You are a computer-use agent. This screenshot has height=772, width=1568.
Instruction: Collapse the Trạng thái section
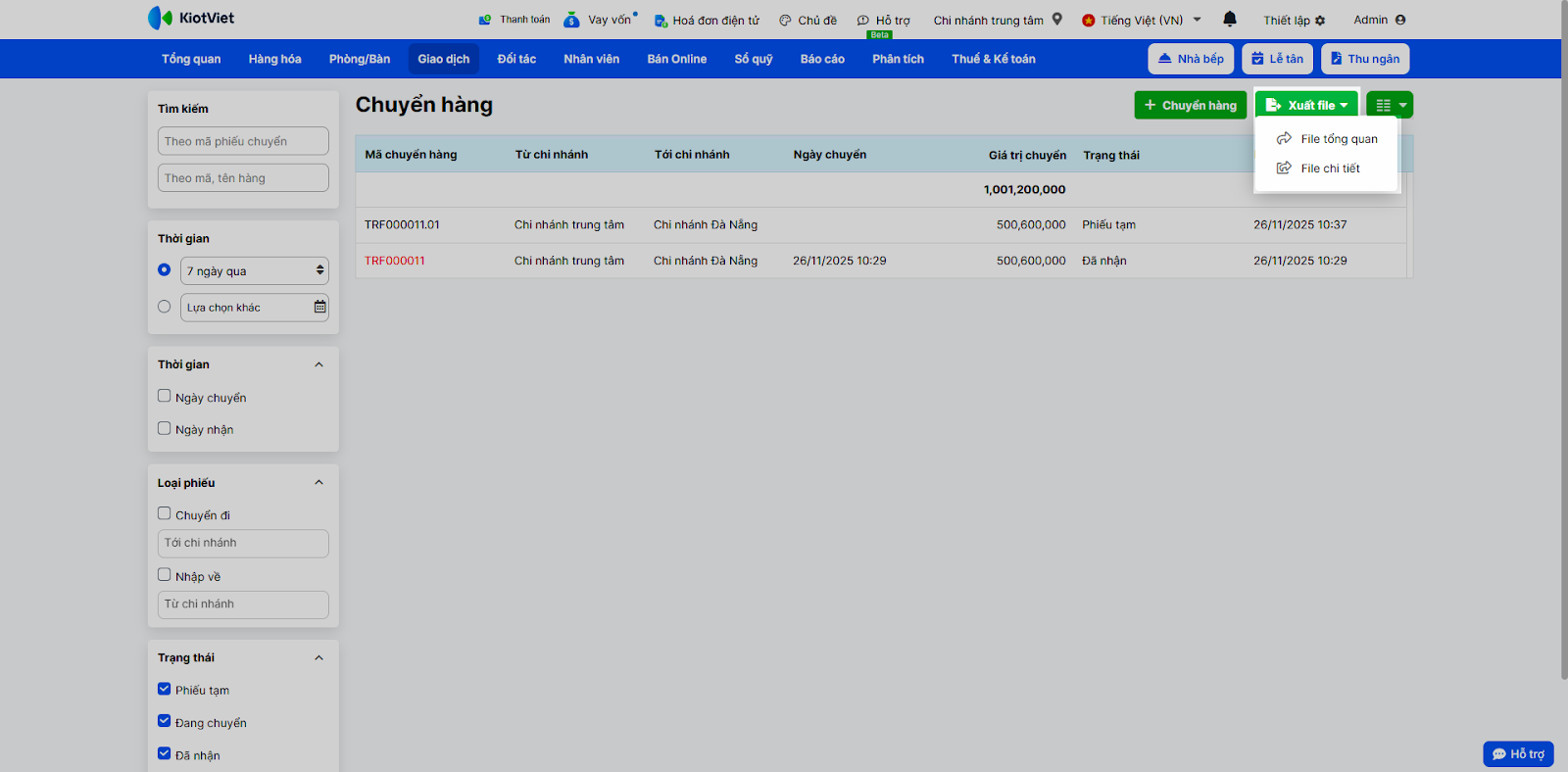click(318, 657)
